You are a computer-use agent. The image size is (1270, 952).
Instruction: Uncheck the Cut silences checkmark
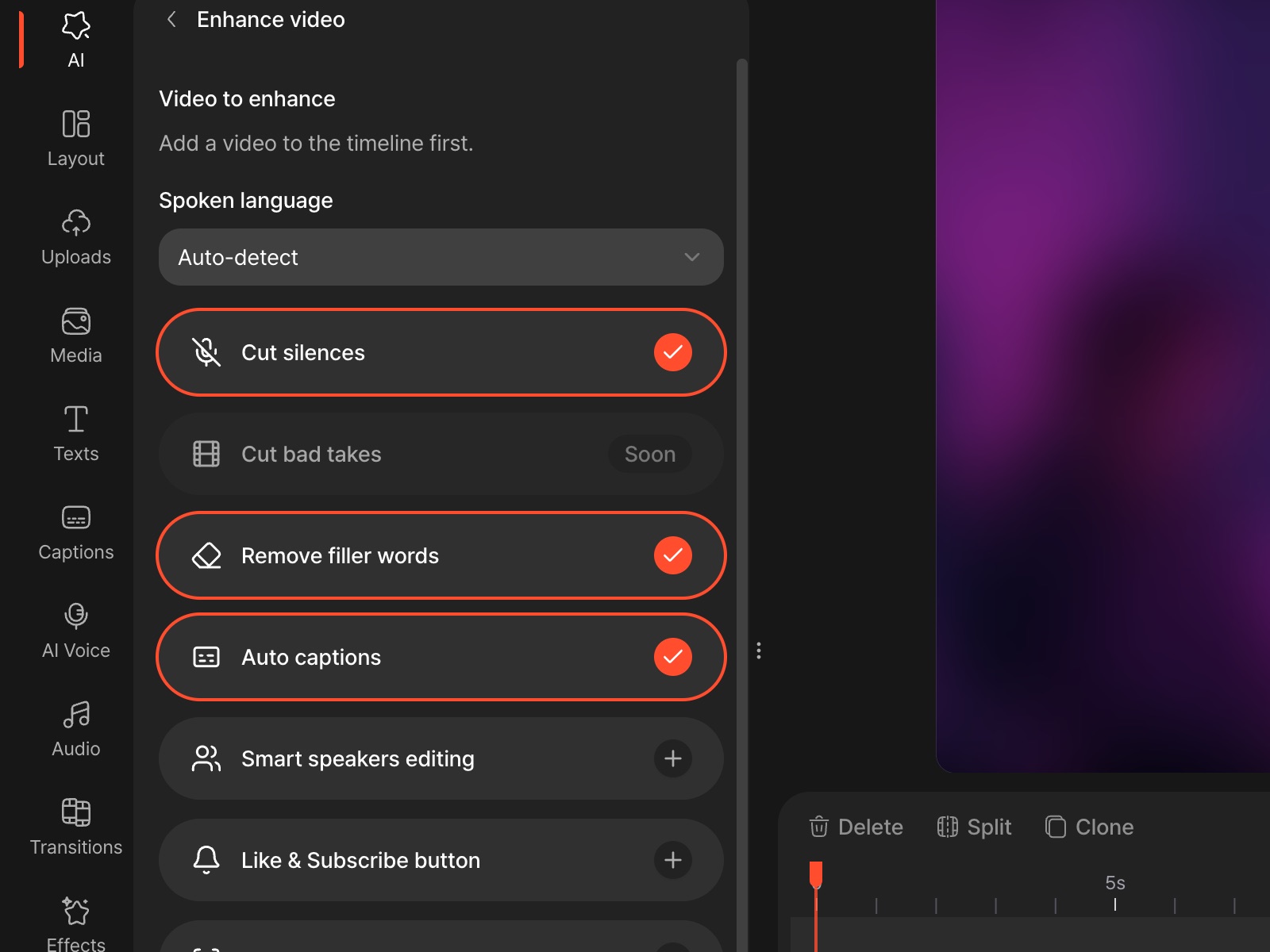click(673, 352)
